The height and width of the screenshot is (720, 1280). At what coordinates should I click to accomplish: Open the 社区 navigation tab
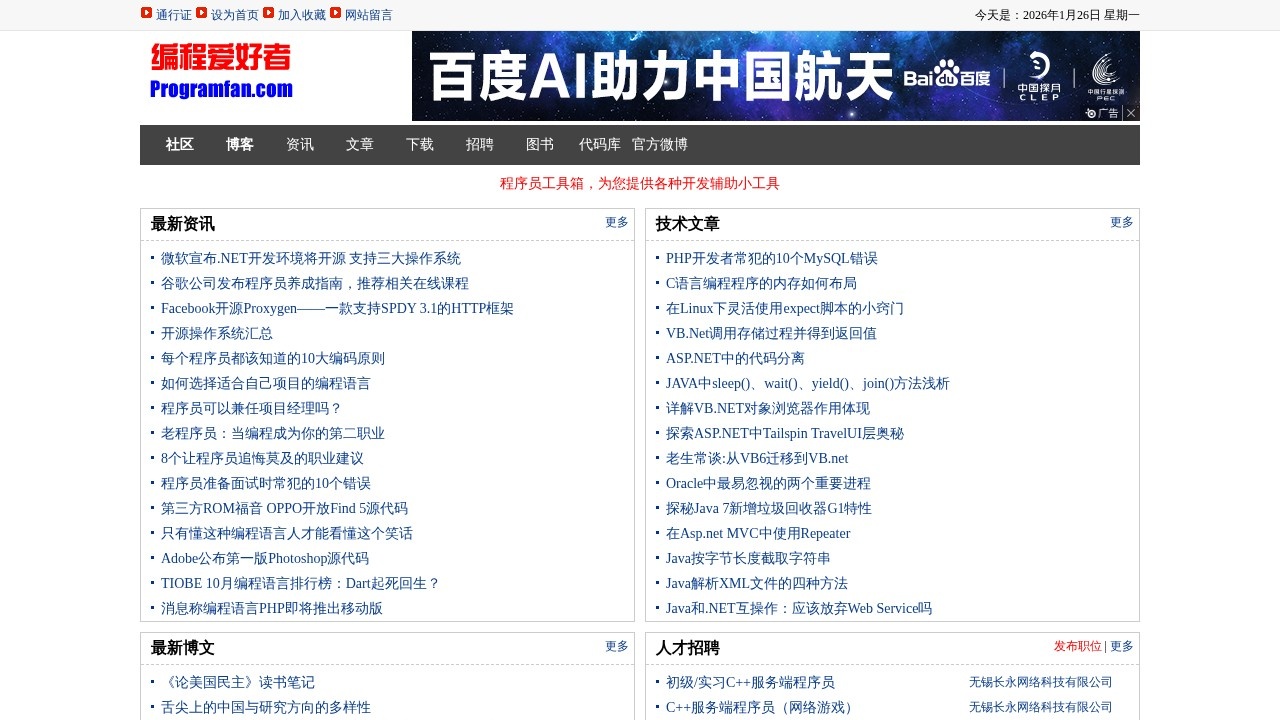(180, 145)
